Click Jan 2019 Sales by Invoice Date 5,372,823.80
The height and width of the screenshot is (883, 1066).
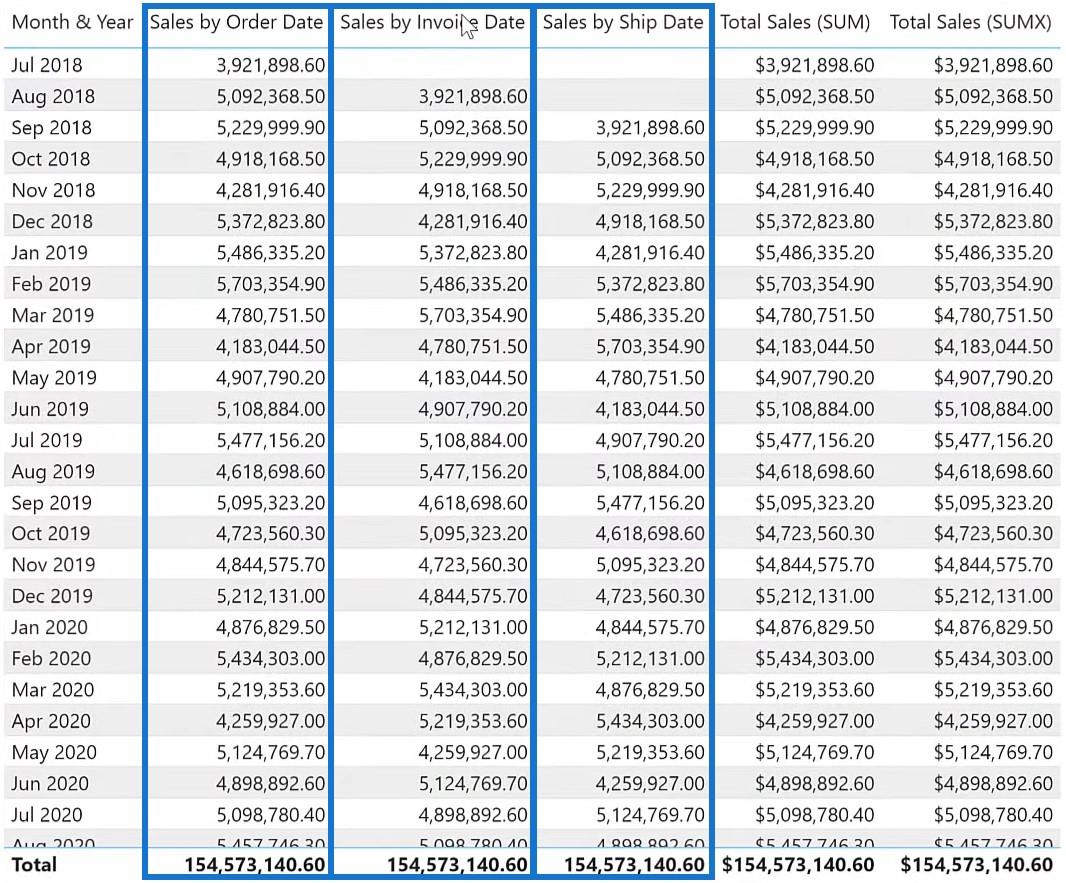pyautogui.click(x=473, y=253)
